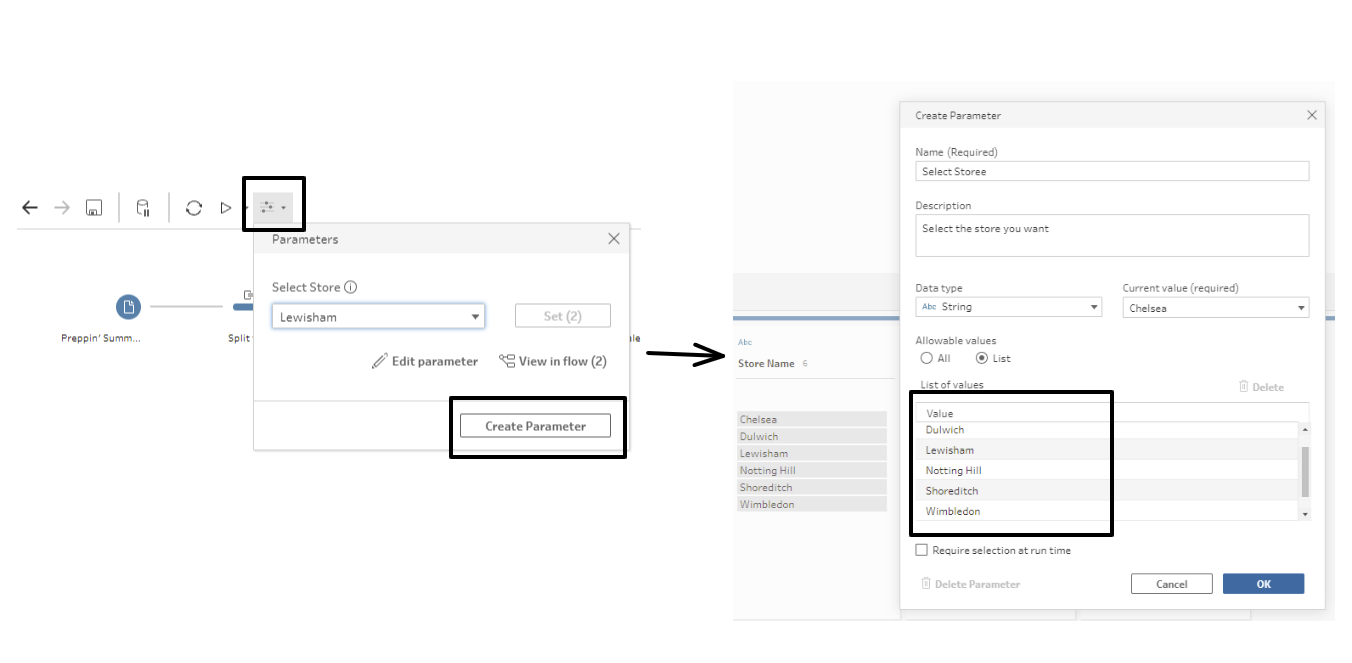Select Shoreditch in the Store Name column
Viewport: 1352px width, 663px height.
pyautogui.click(x=812, y=487)
